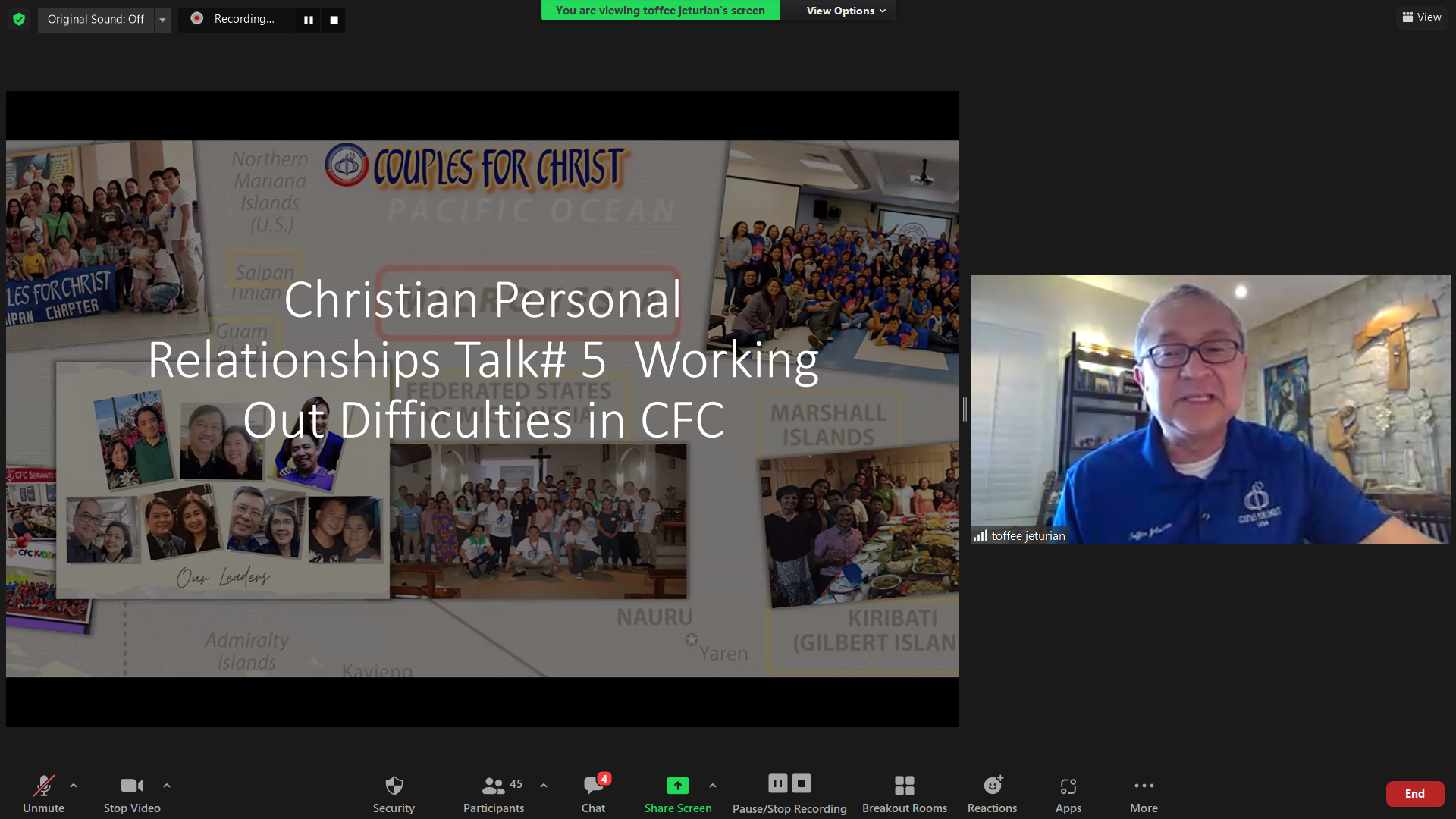Open Chat with unread messages
1456x819 pixels.
coord(593,793)
